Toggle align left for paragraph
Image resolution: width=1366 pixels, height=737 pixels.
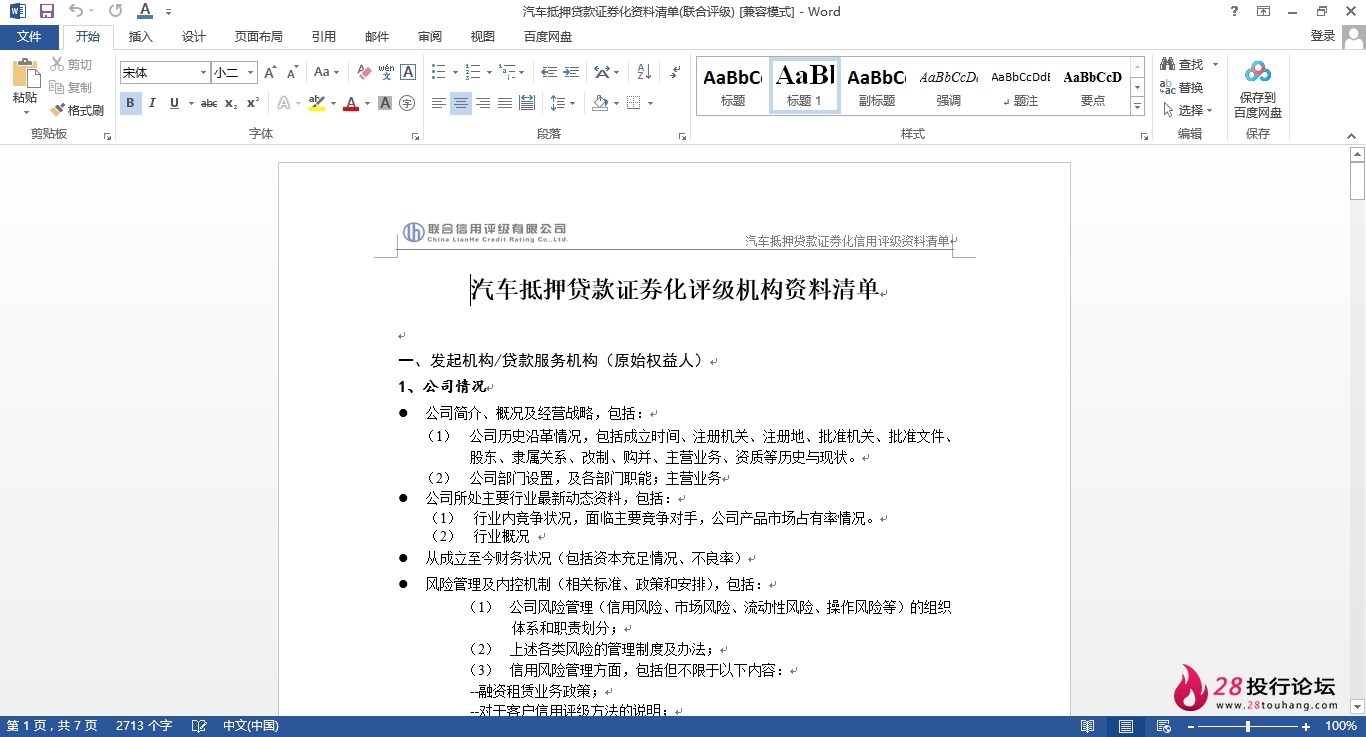coord(439,103)
